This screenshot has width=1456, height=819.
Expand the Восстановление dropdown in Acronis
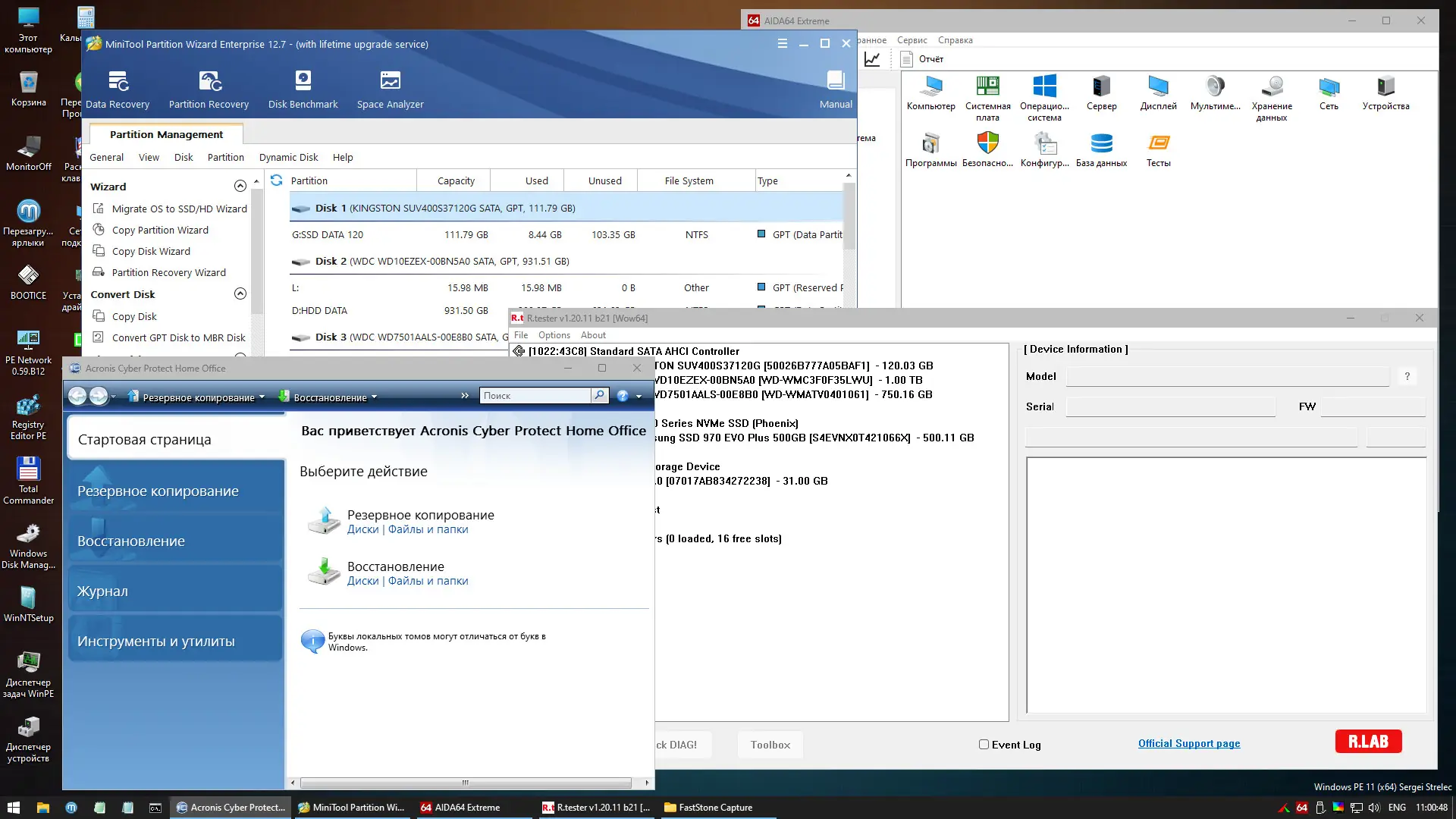(x=375, y=397)
